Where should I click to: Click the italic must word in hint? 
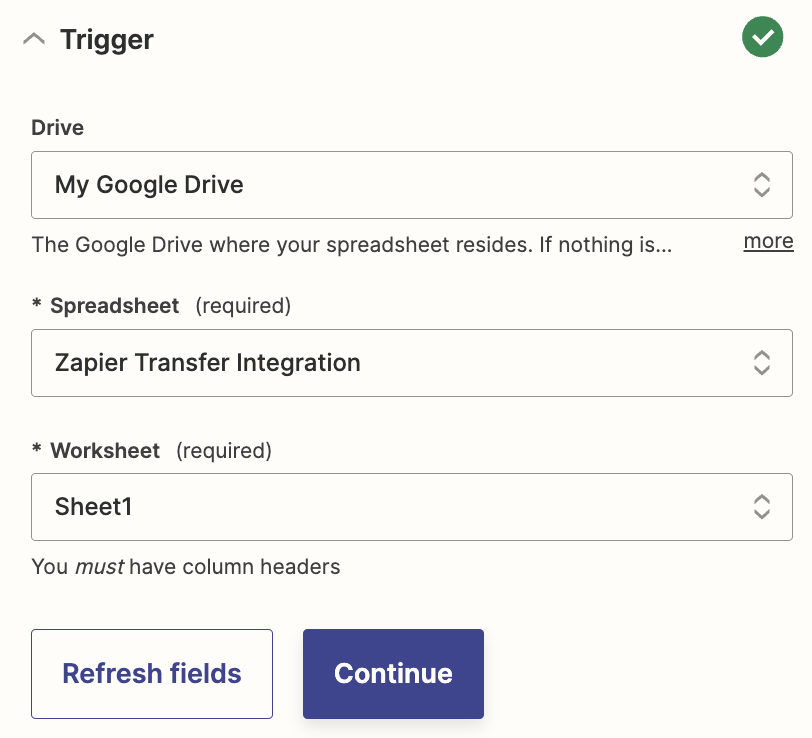(x=99, y=567)
